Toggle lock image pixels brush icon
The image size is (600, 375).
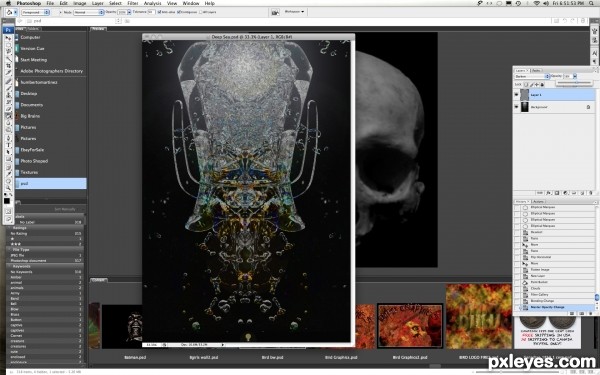(532, 85)
